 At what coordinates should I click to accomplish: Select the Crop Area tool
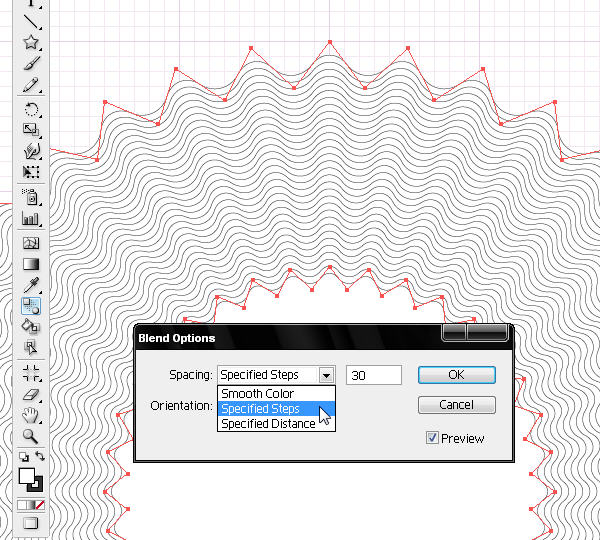(31, 374)
